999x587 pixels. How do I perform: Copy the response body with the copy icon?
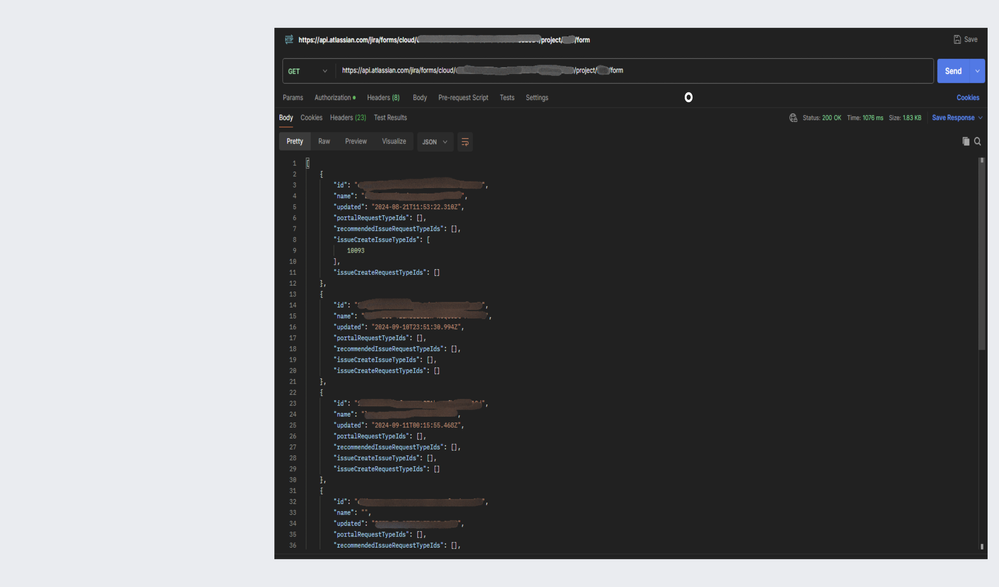tap(966, 141)
